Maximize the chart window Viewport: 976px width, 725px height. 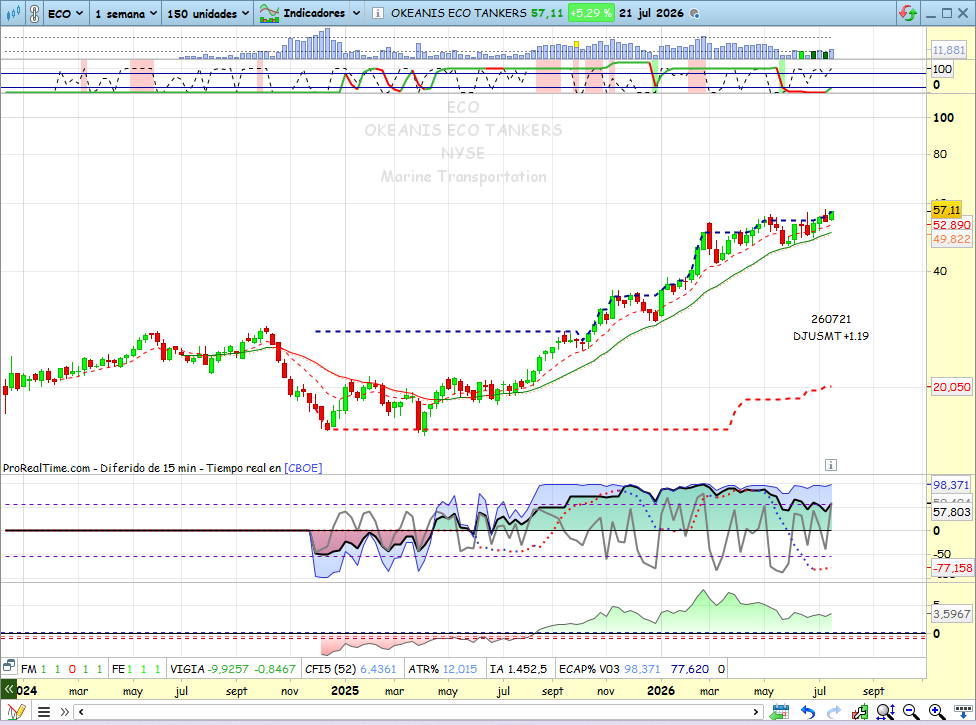coord(947,13)
